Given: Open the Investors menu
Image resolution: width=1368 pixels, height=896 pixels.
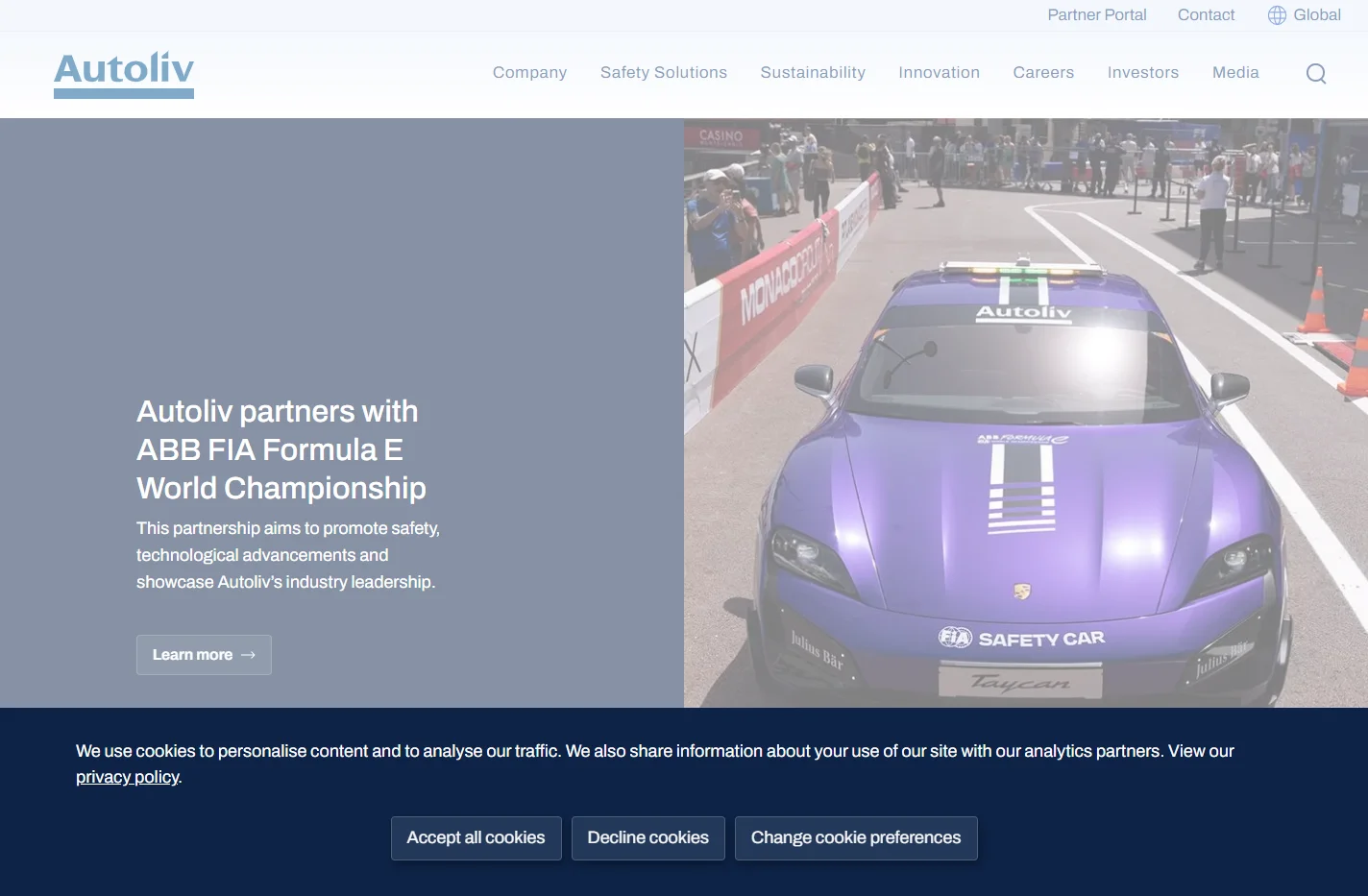Looking at the screenshot, I should click(1143, 73).
